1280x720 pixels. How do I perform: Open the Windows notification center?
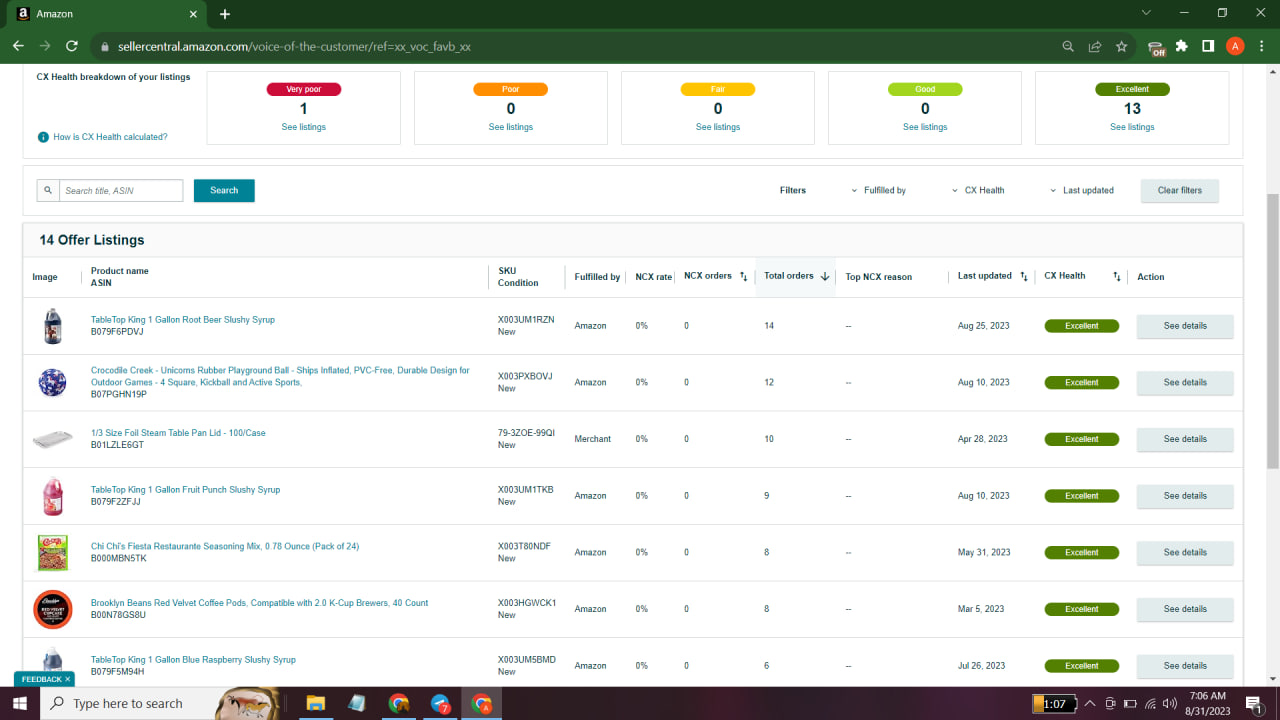coord(1252,703)
